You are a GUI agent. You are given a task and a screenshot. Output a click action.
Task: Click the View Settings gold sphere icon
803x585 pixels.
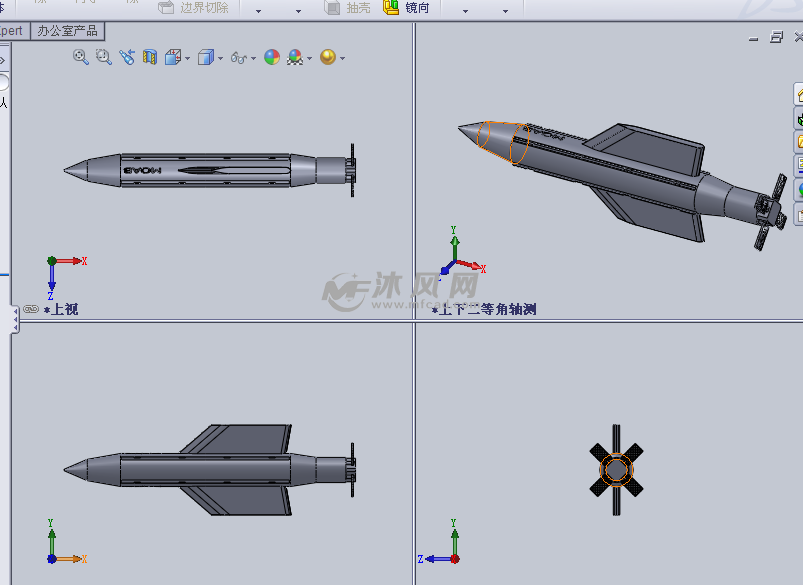click(x=328, y=57)
